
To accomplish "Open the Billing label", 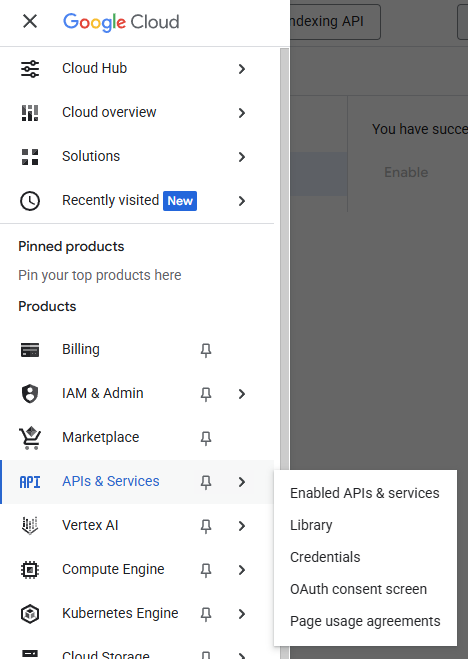I will pyautogui.click(x=81, y=349).
